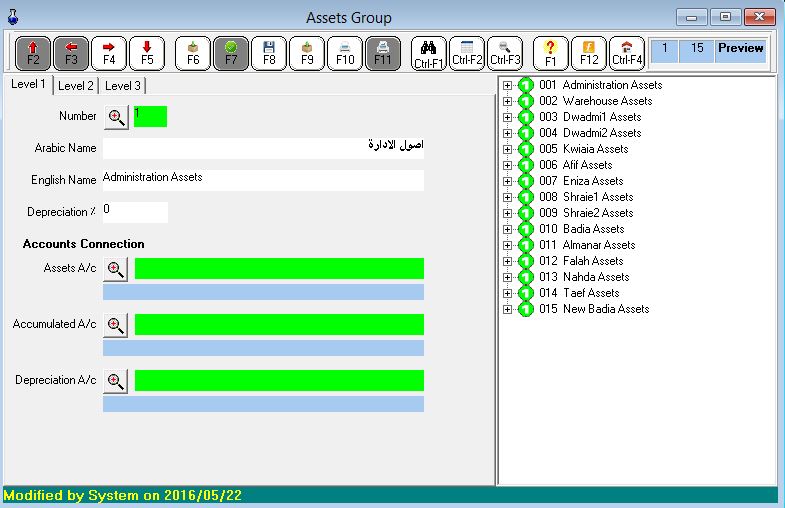Image resolution: width=785 pixels, height=508 pixels.
Task: Click magnifier lookup beside Number field
Action: click(x=117, y=117)
